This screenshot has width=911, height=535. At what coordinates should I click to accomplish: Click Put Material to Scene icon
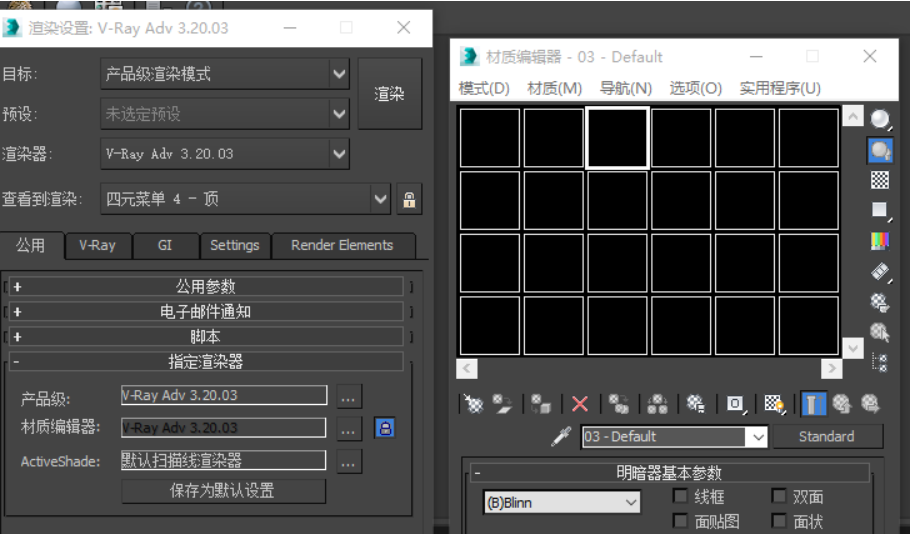coord(502,403)
